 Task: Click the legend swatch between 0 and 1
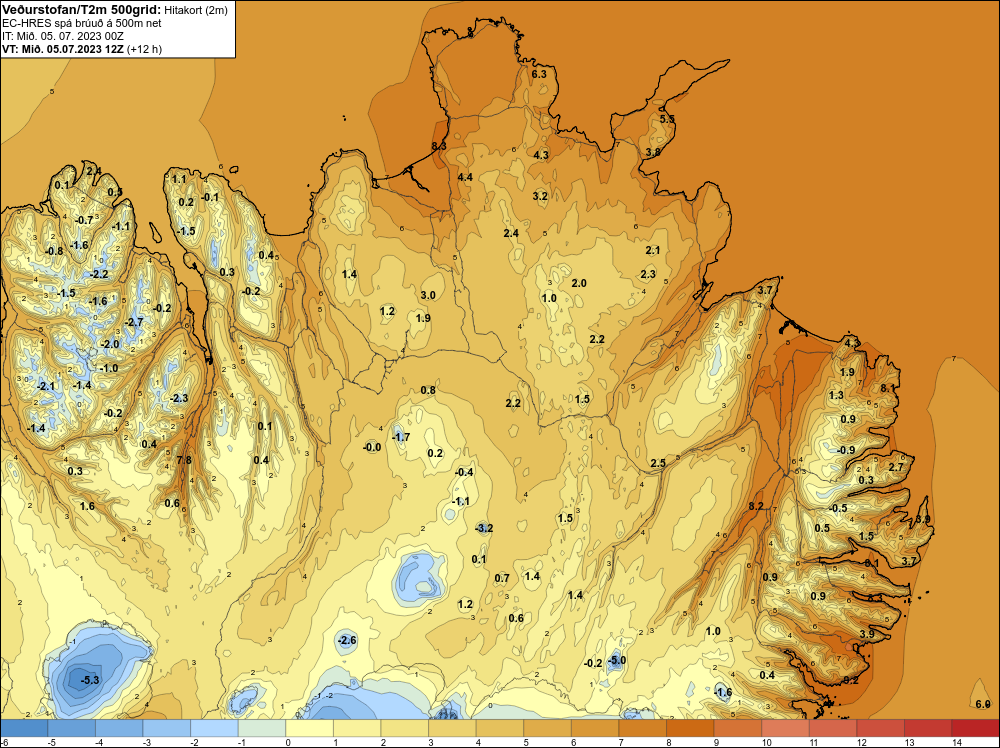(x=309, y=728)
